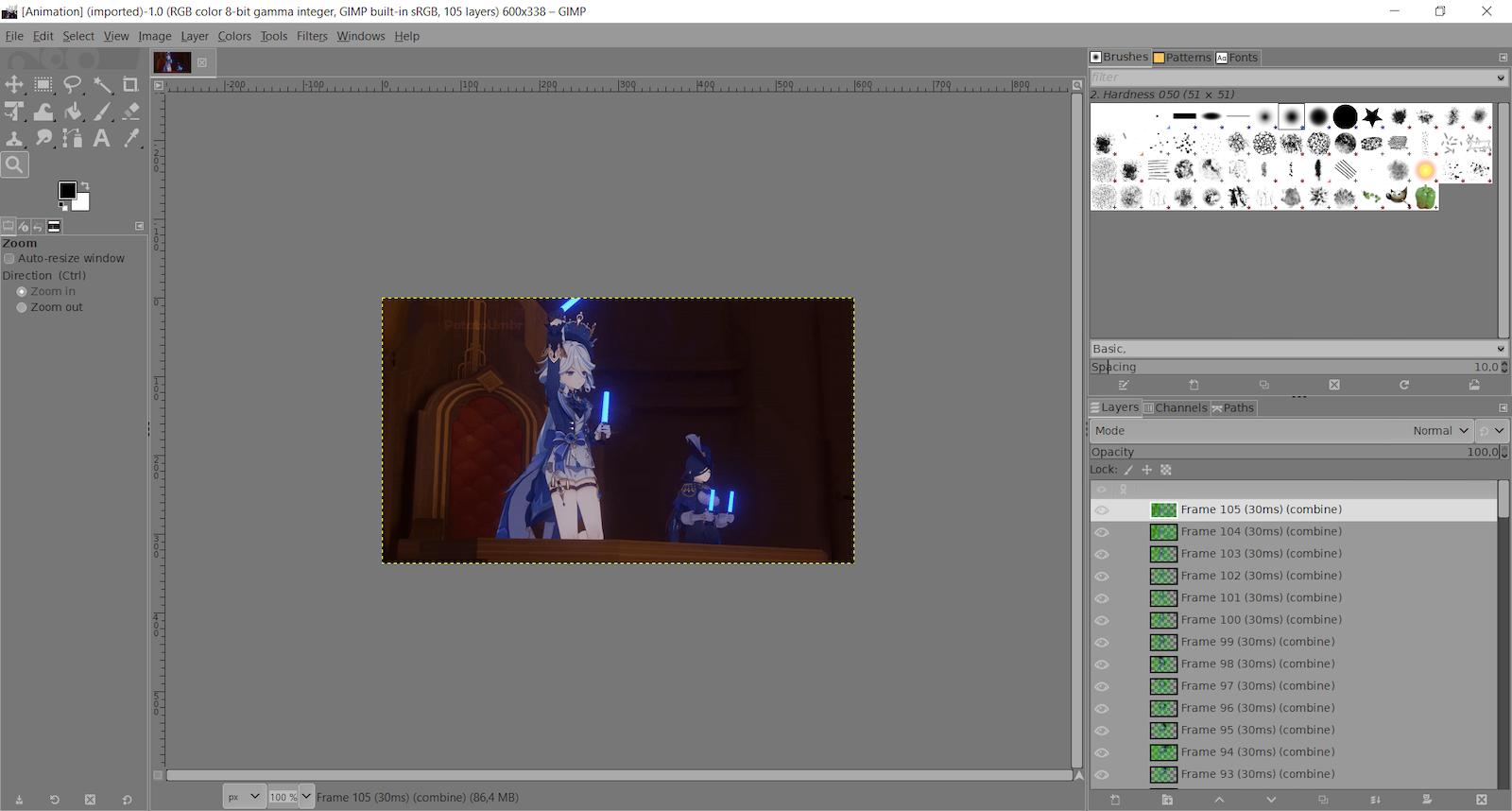Screen dimensions: 1512x811
Task: Enable Auto-resize window checkbox
Action: point(9,259)
